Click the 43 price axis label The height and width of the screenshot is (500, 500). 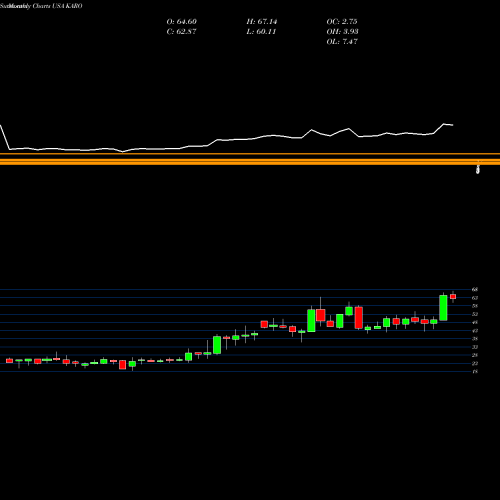tap(475, 331)
